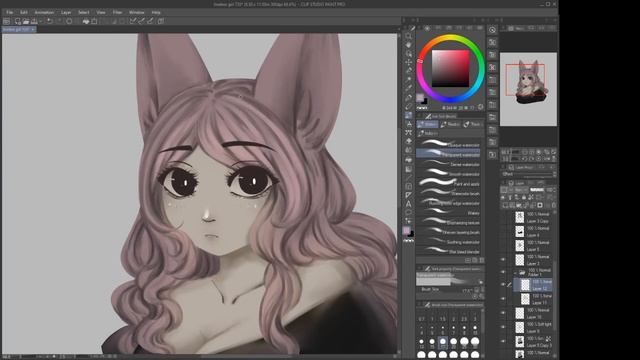Select the Gradient tool
Screen dimensions: 640x360
point(409,169)
